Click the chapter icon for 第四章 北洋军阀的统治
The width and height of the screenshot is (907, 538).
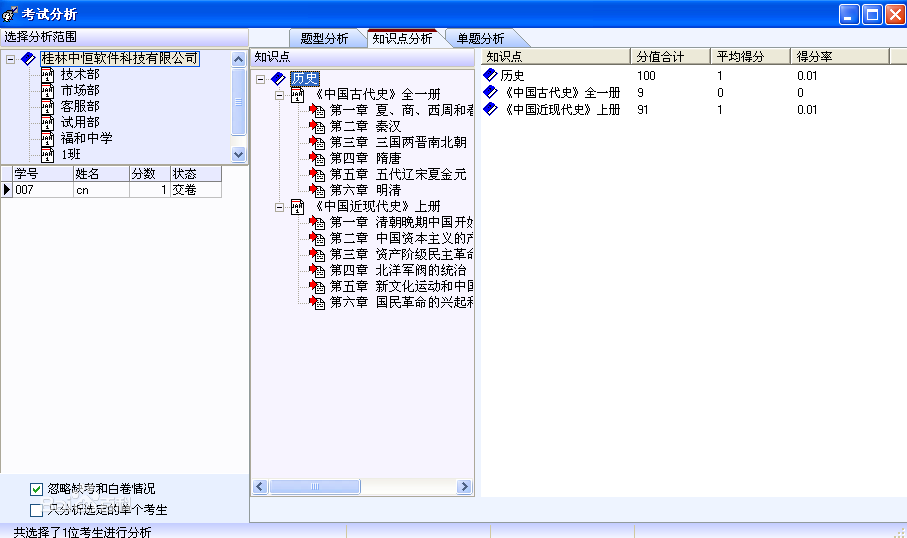(317, 270)
